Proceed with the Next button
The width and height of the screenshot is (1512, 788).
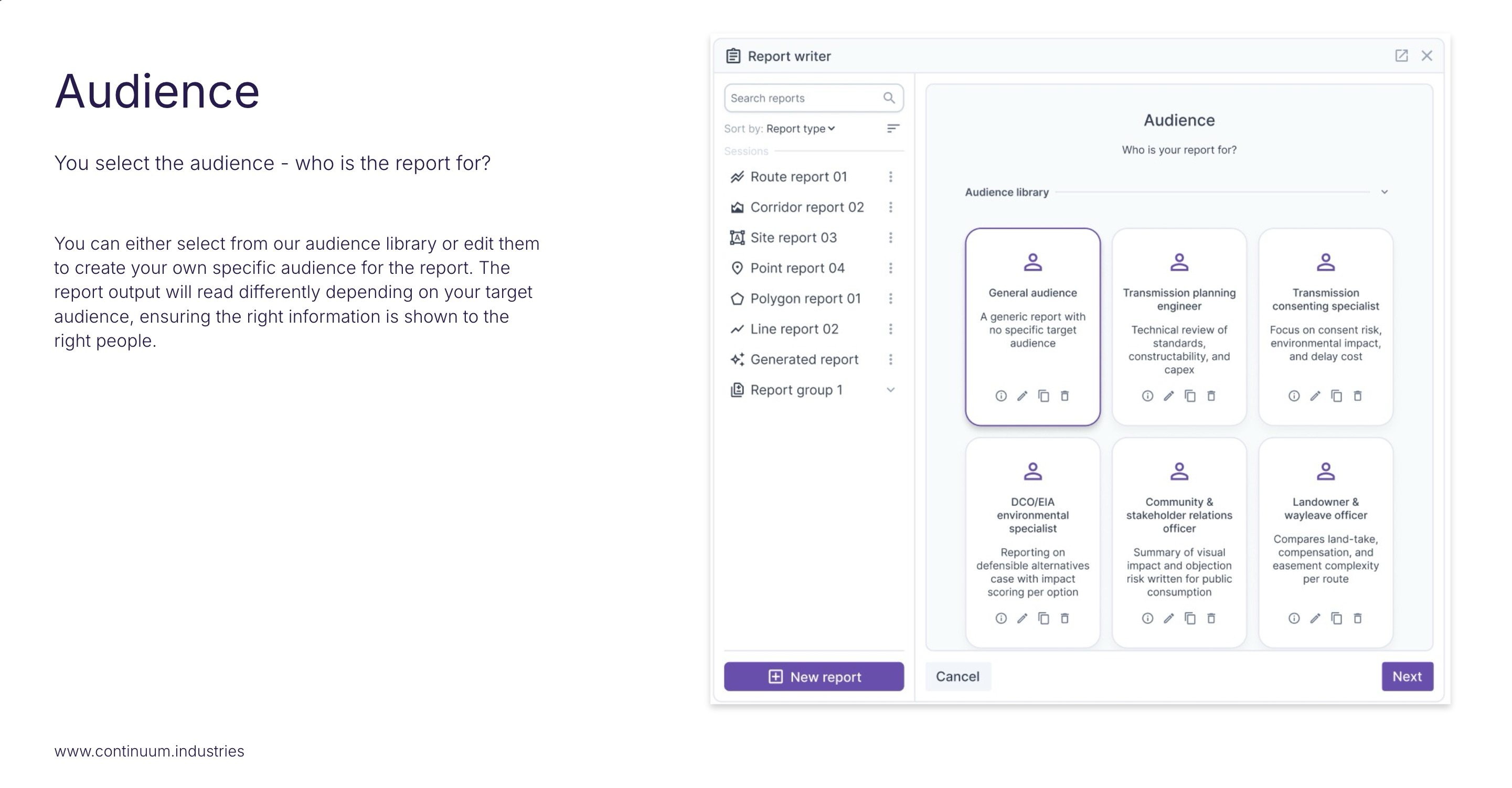click(x=1407, y=677)
